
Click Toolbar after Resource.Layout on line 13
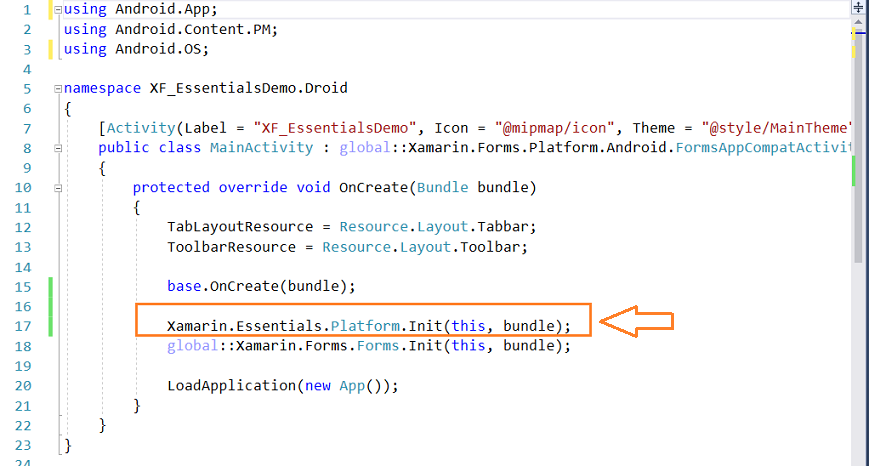[x=489, y=247]
